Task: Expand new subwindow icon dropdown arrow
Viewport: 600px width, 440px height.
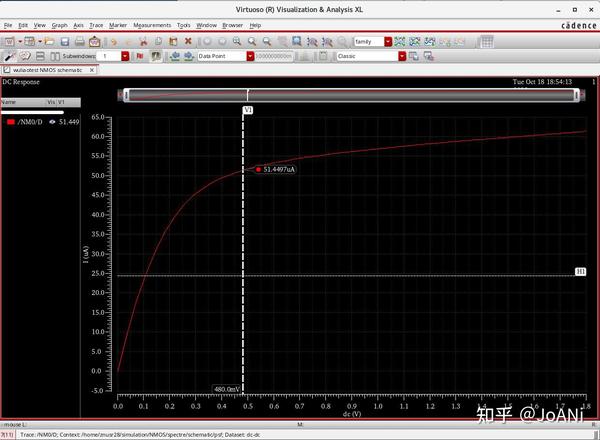Action: pyautogui.click(x=40, y=41)
